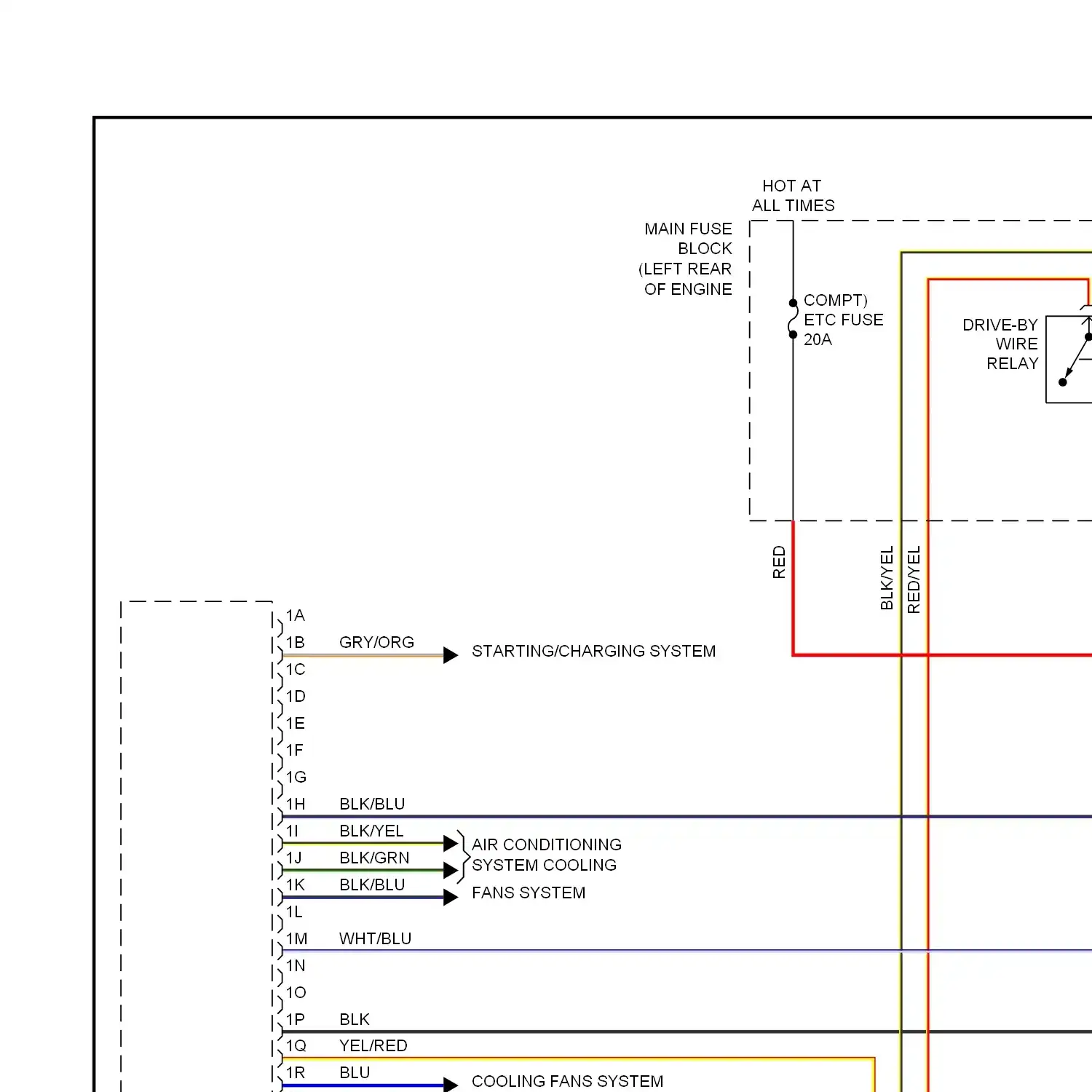Select connector pin label 1B
This screenshot has height=1092, width=1092.
tap(295, 643)
